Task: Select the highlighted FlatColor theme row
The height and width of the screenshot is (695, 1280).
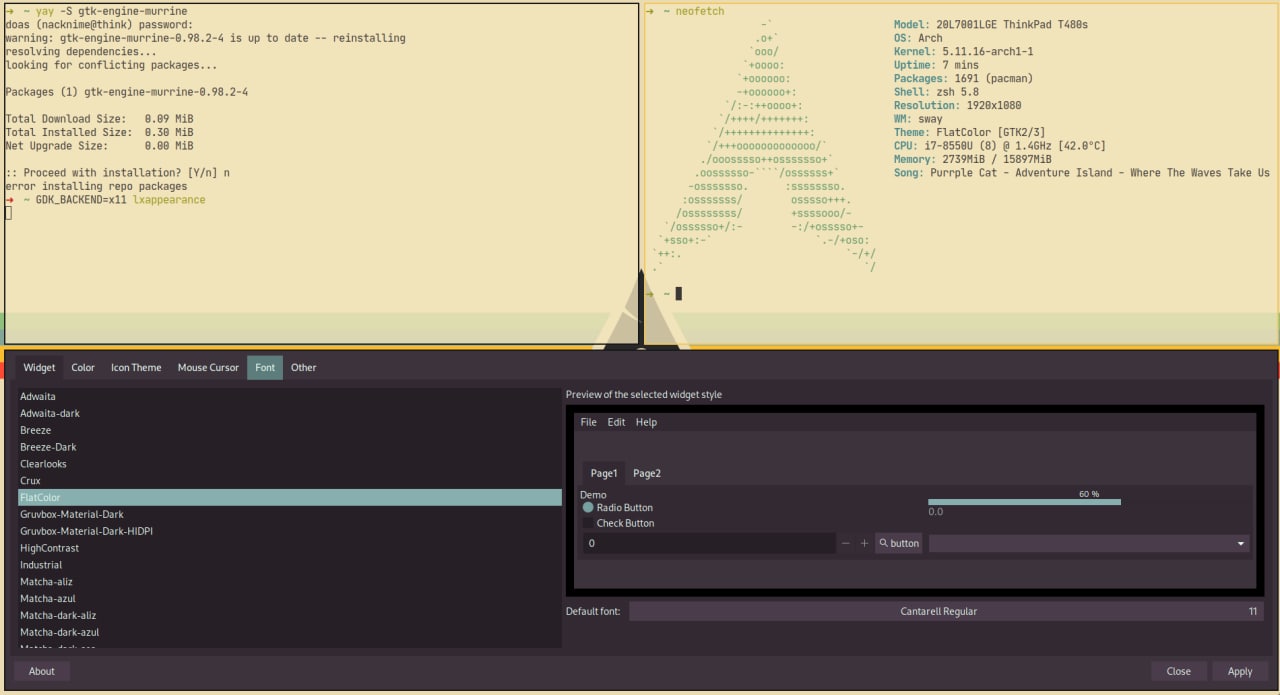Action: 290,497
